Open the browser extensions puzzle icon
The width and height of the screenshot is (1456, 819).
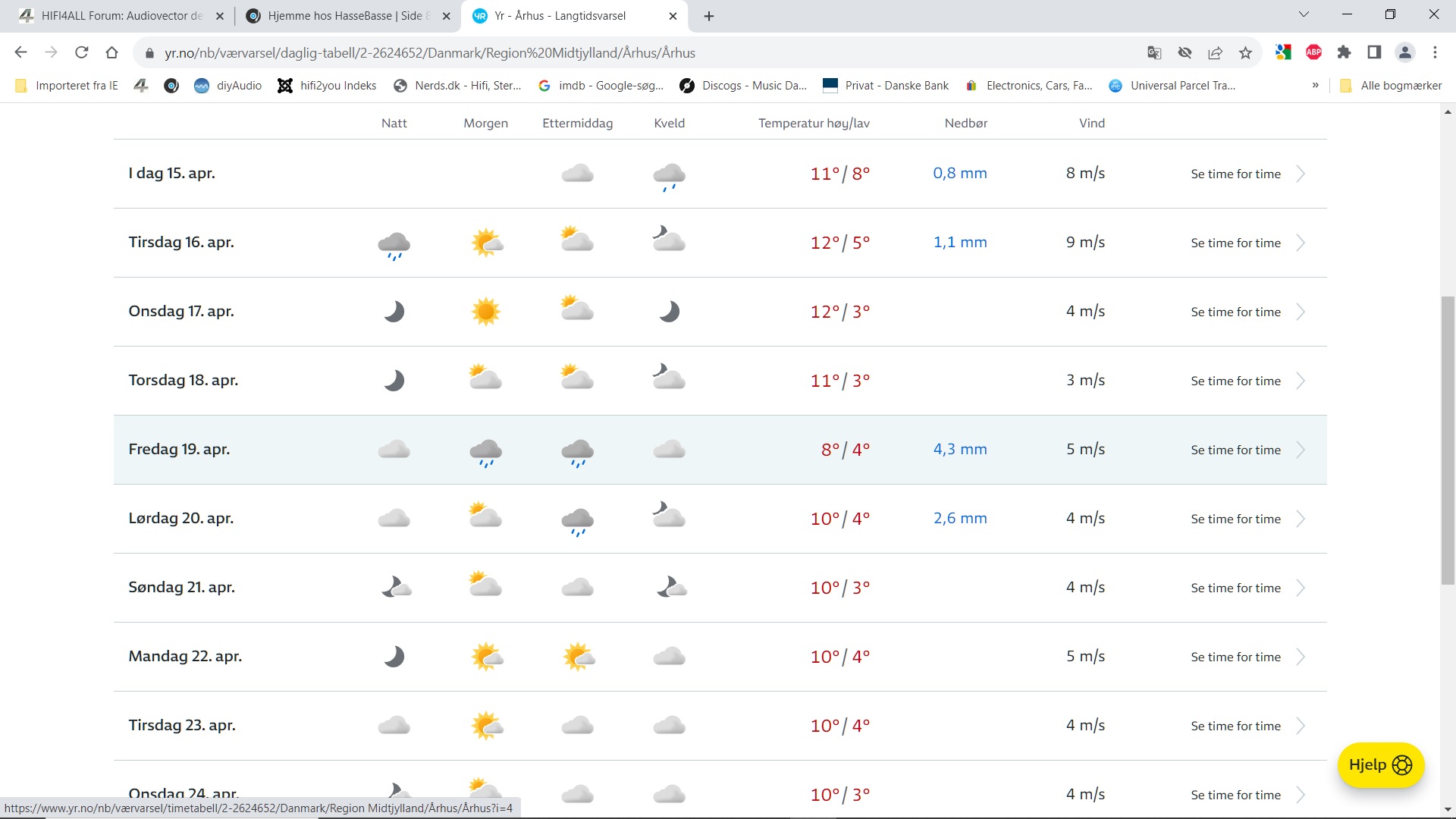coord(1344,52)
